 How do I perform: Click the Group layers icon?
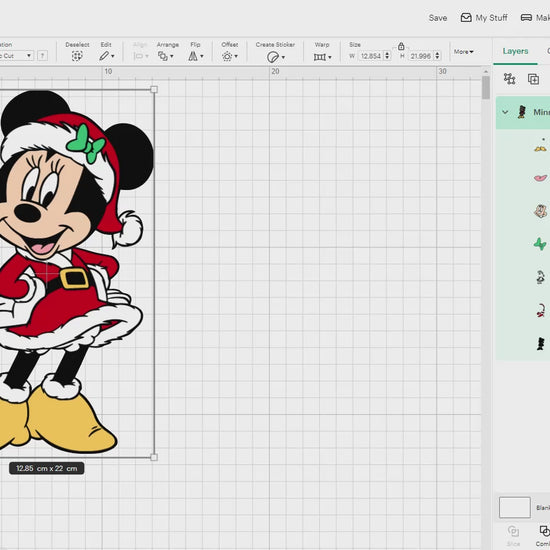(x=509, y=79)
